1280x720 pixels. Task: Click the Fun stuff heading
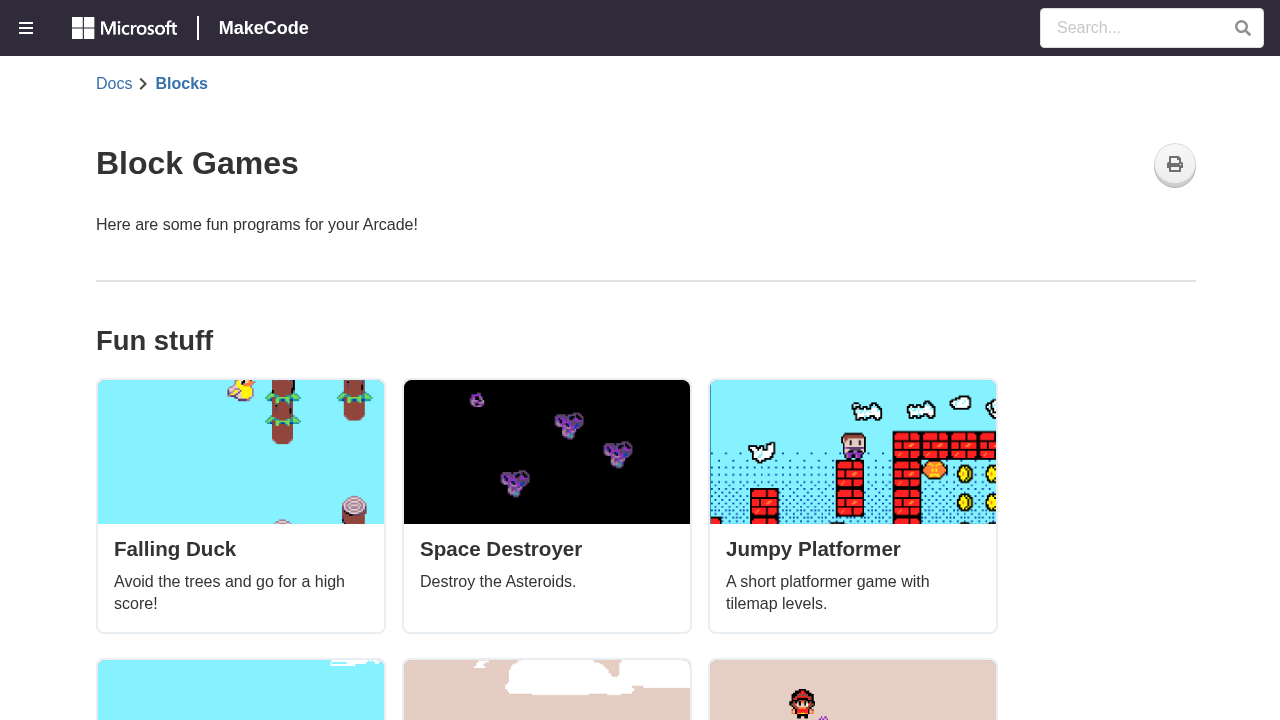pos(154,341)
